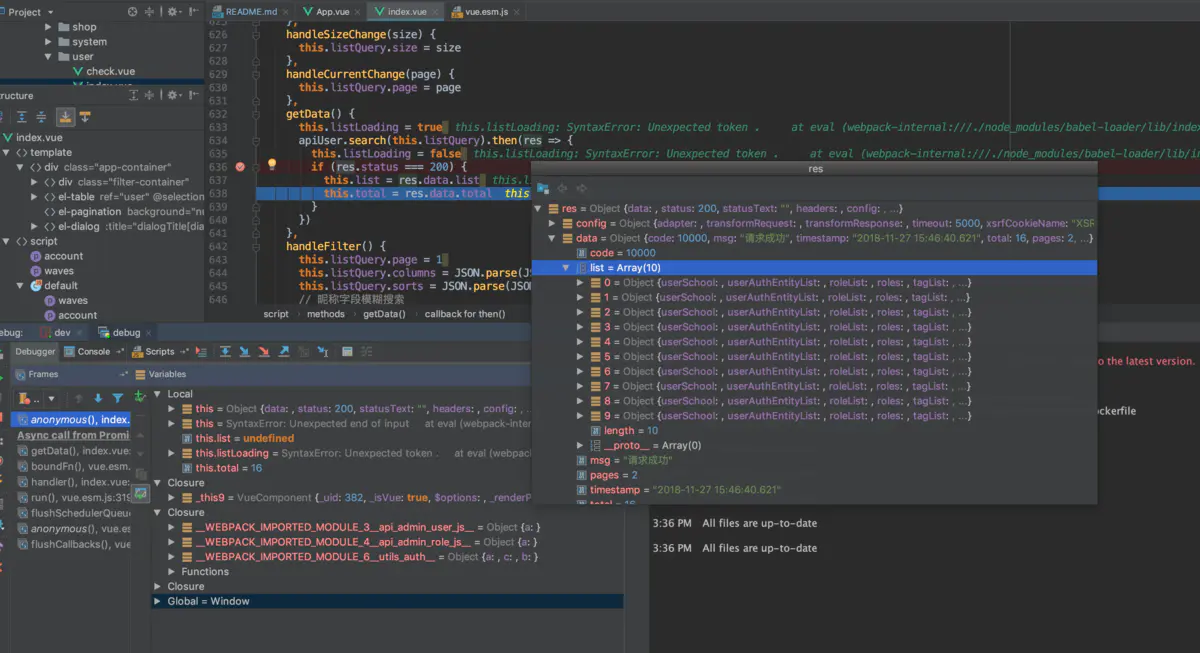The width and height of the screenshot is (1200, 653).
Task: Expand the _this9 VueComponent variable
Action: tap(172, 497)
